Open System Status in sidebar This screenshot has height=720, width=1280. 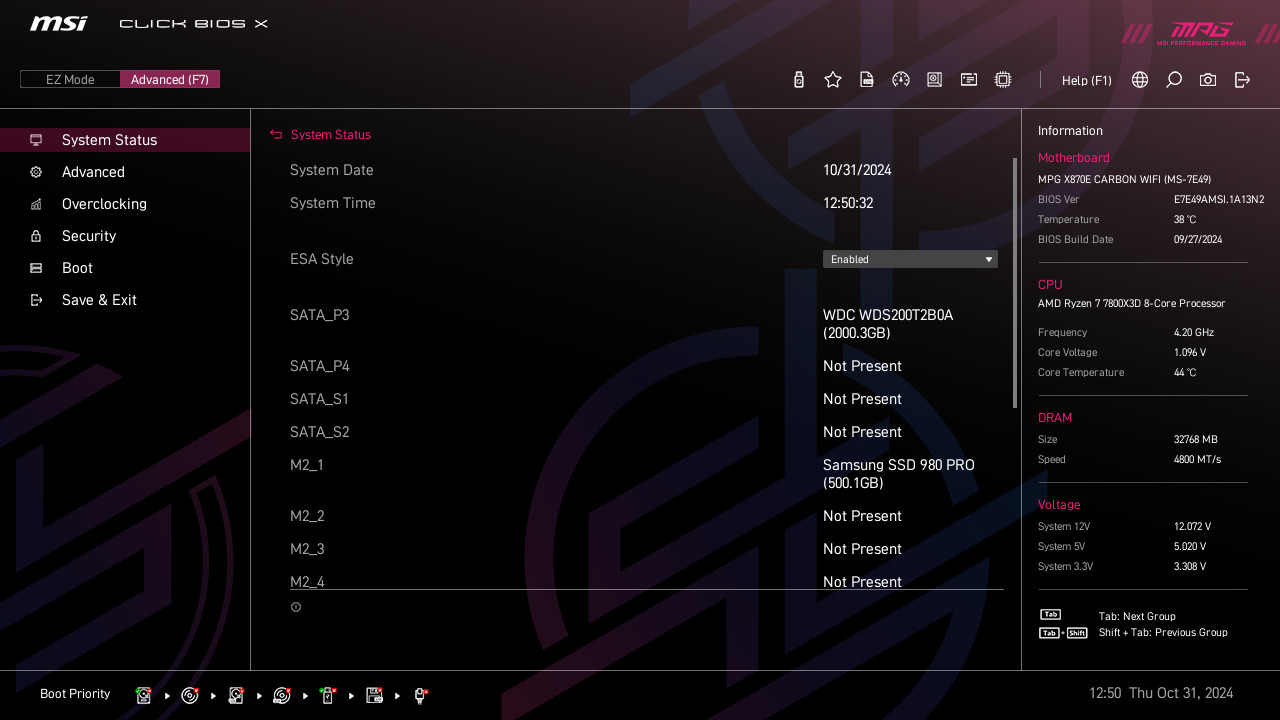(125, 140)
